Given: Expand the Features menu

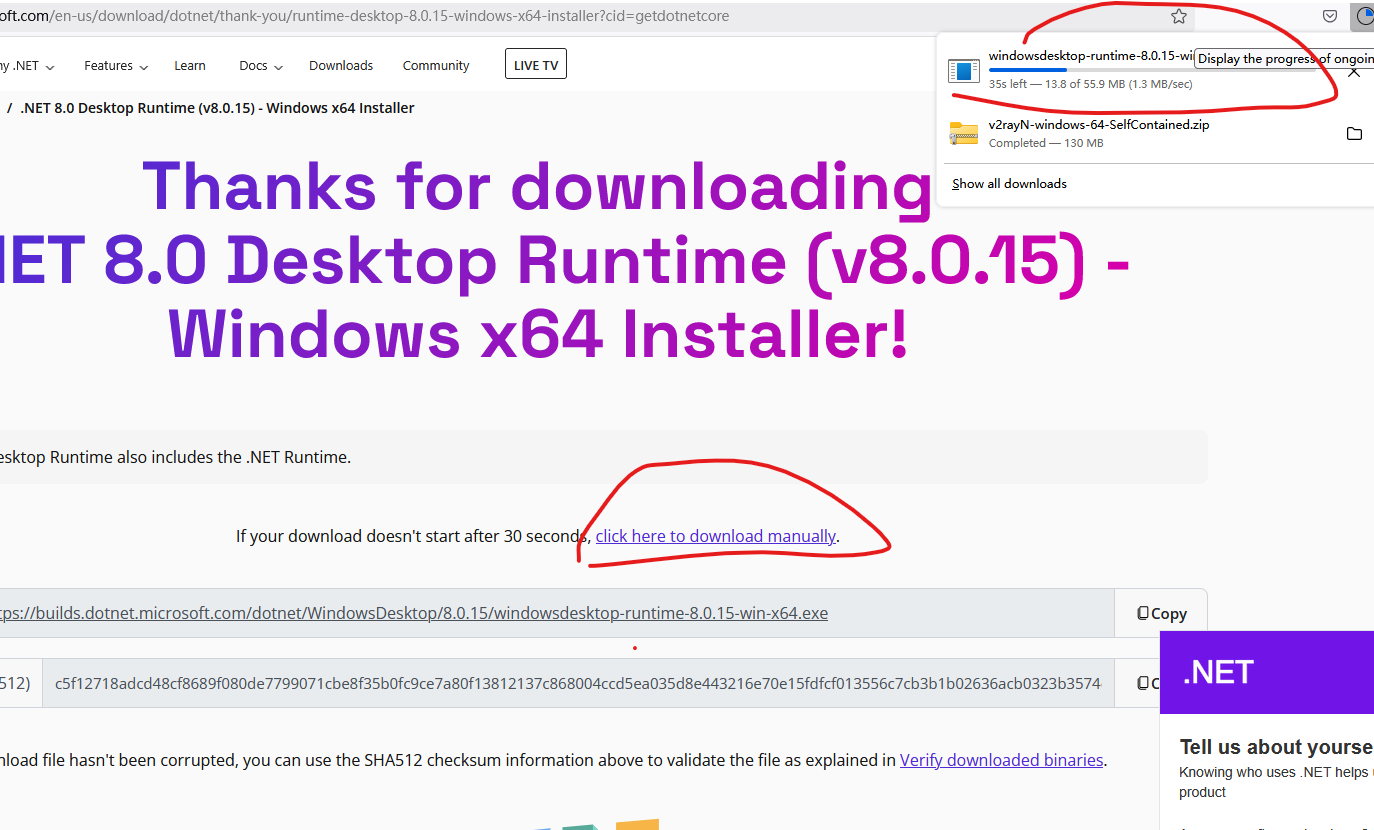Looking at the screenshot, I should [116, 66].
